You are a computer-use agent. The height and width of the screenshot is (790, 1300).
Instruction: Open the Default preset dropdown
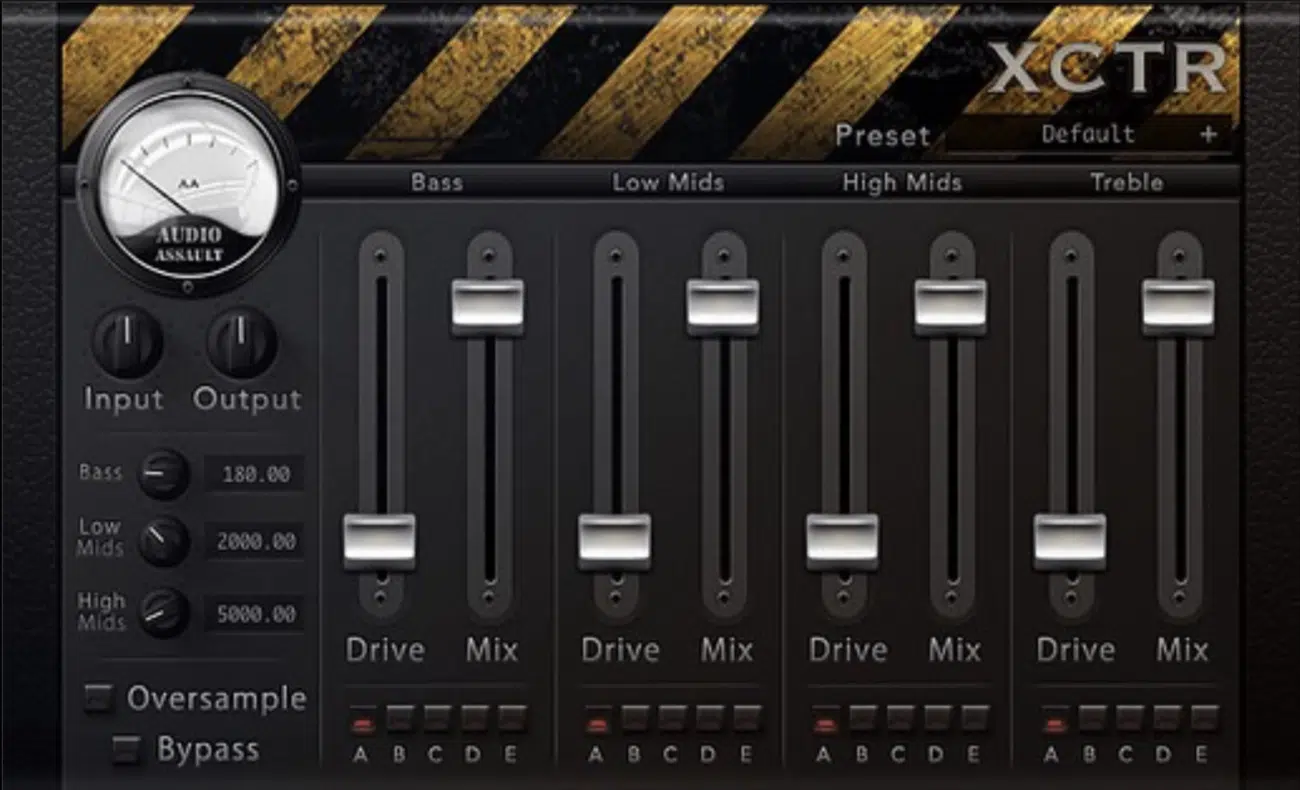tap(1088, 134)
